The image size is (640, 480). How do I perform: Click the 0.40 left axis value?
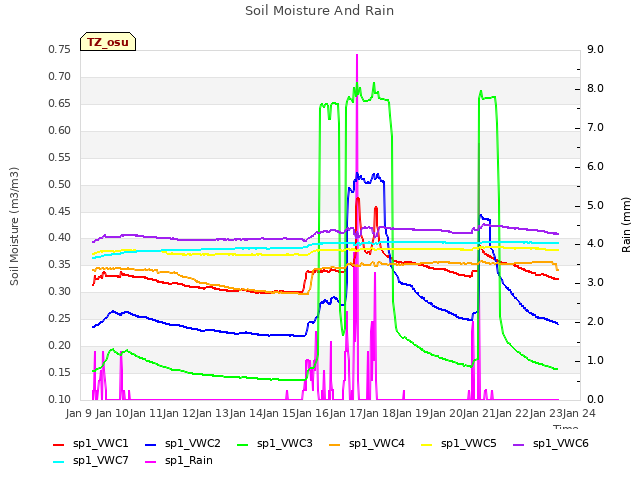[x=60, y=238]
